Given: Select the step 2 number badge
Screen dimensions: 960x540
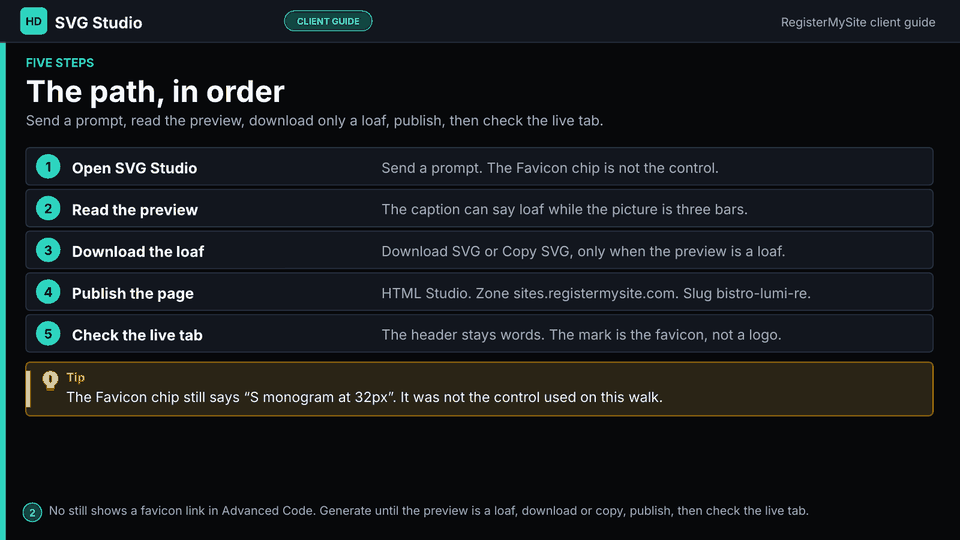Looking at the screenshot, I should (x=48, y=208).
